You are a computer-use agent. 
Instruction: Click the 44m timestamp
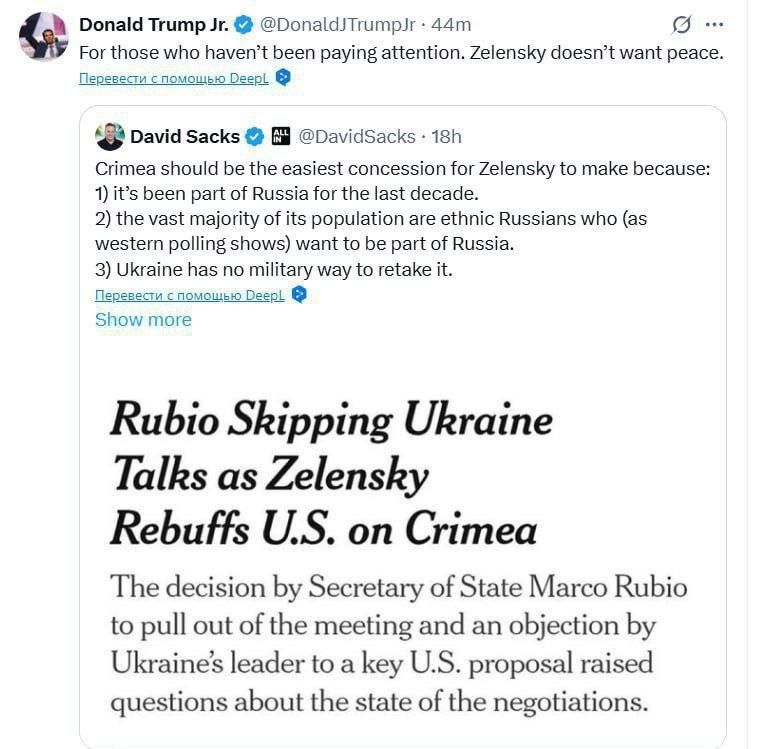(451, 25)
